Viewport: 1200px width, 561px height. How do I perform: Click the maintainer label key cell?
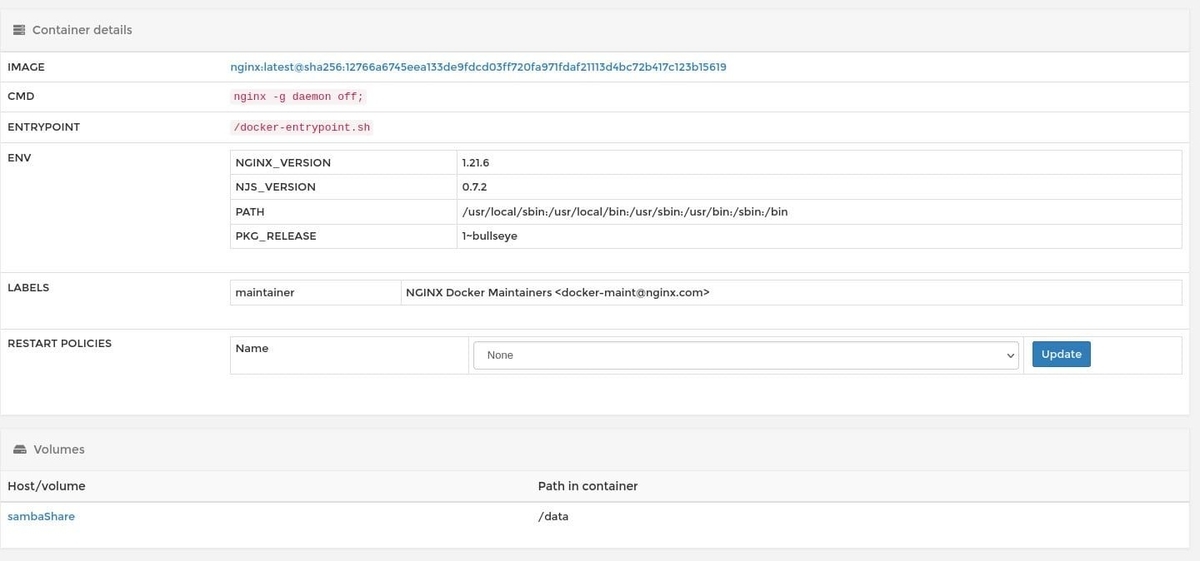click(x=265, y=293)
